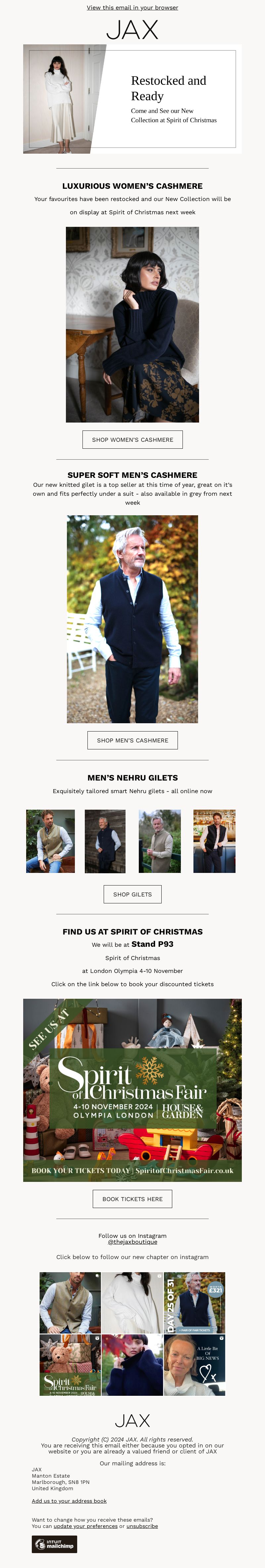
Task: Click the Shop Men's Cashmere button
Action: pos(132,740)
